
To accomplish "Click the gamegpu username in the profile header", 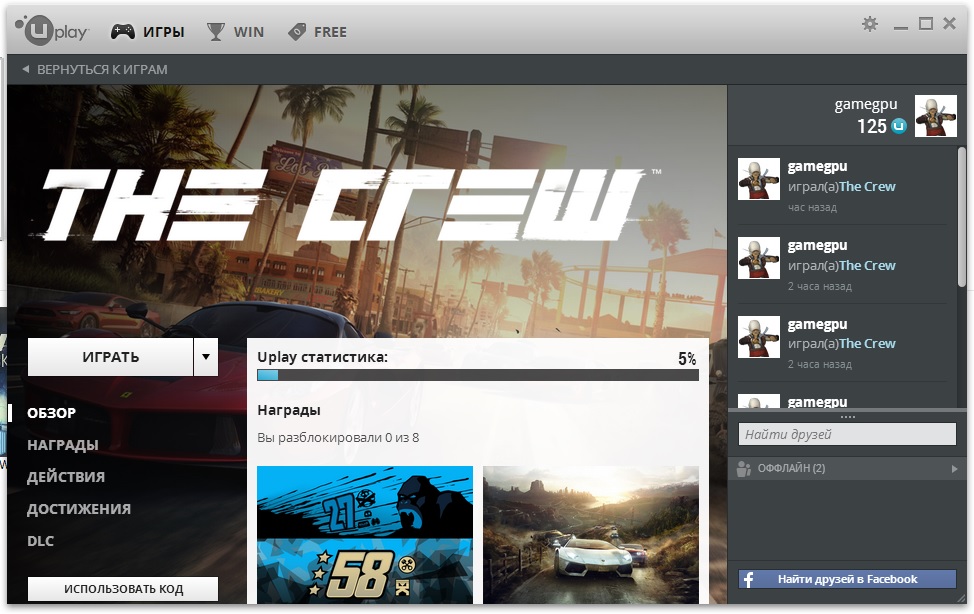I will click(x=866, y=104).
